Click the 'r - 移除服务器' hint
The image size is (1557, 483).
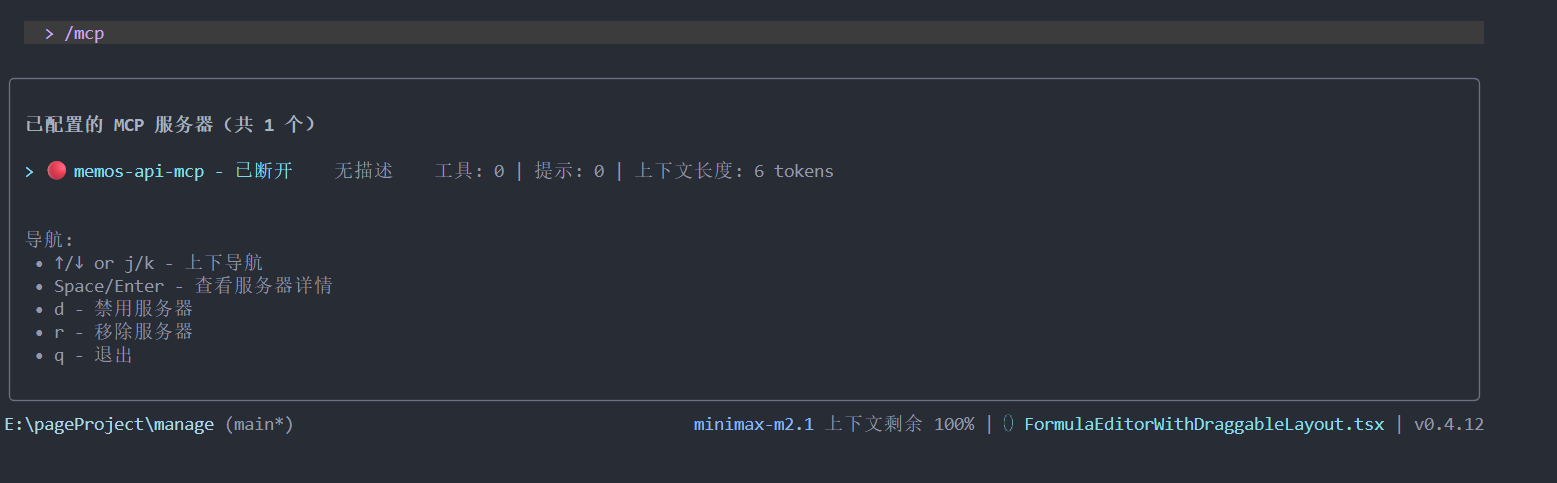123,332
